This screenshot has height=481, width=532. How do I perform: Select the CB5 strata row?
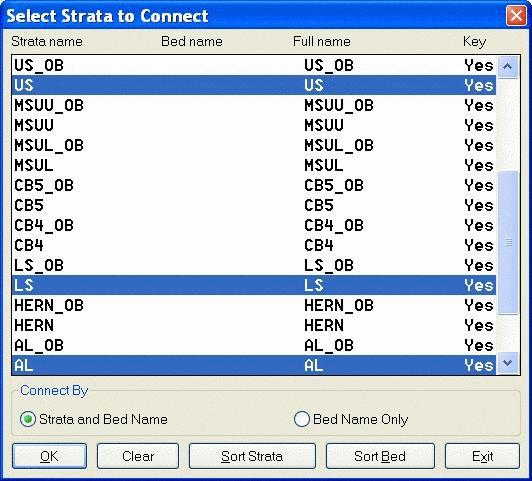coord(254,205)
